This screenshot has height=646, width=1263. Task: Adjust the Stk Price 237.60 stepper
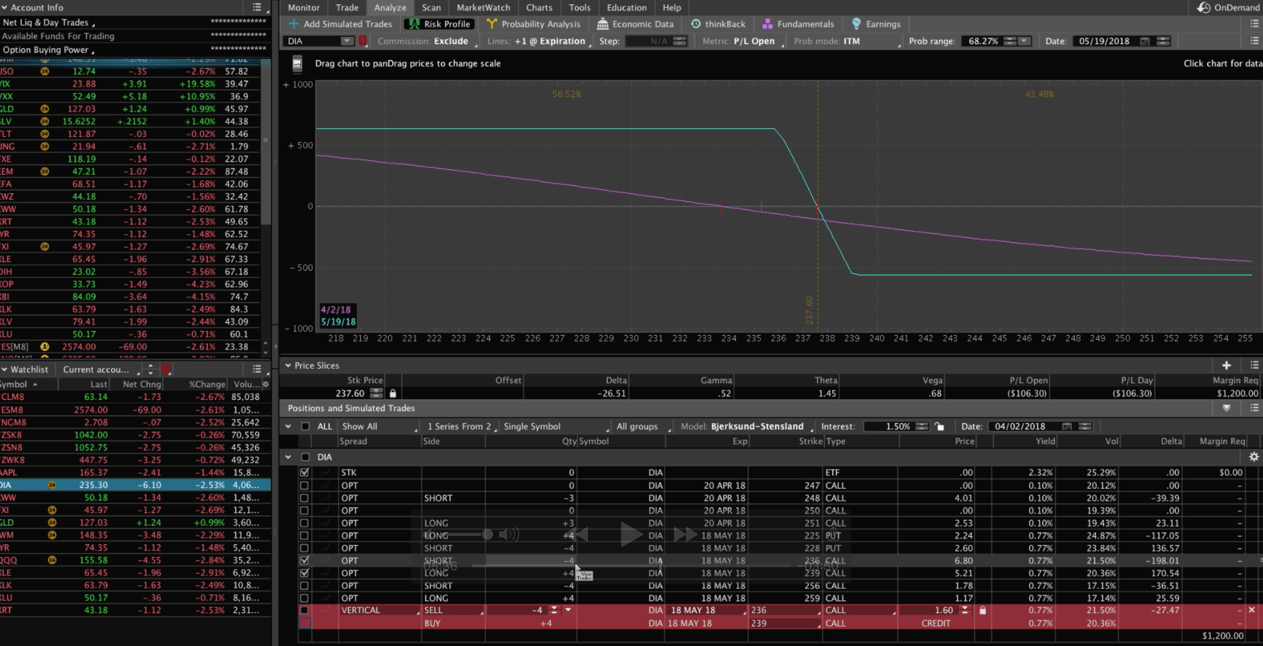(x=376, y=394)
